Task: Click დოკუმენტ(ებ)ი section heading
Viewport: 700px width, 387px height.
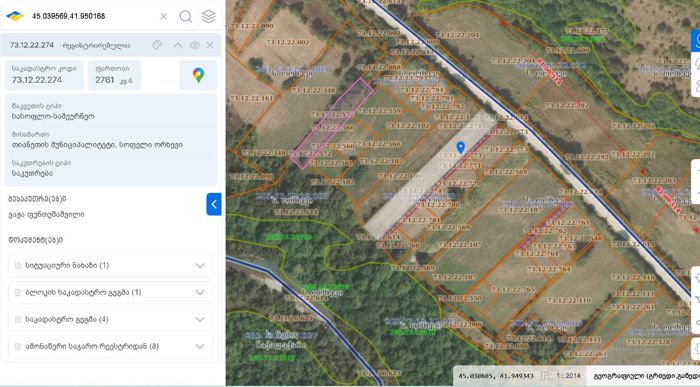Action: point(35,240)
